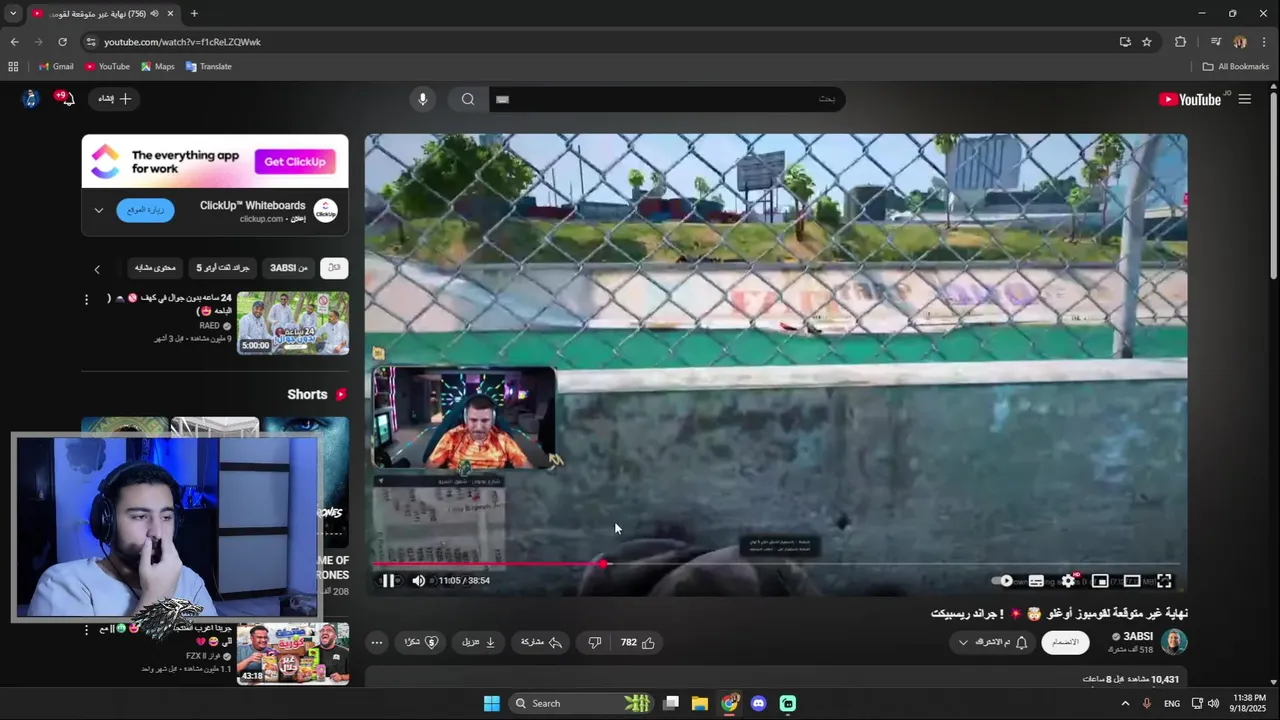
Task: Bookmark this page with star icon
Action: (1147, 42)
